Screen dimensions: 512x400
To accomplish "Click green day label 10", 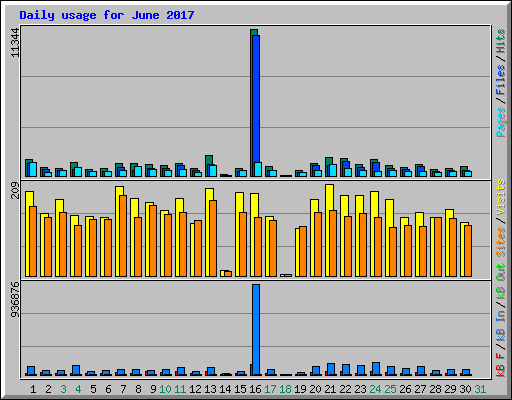I will 165,389.
